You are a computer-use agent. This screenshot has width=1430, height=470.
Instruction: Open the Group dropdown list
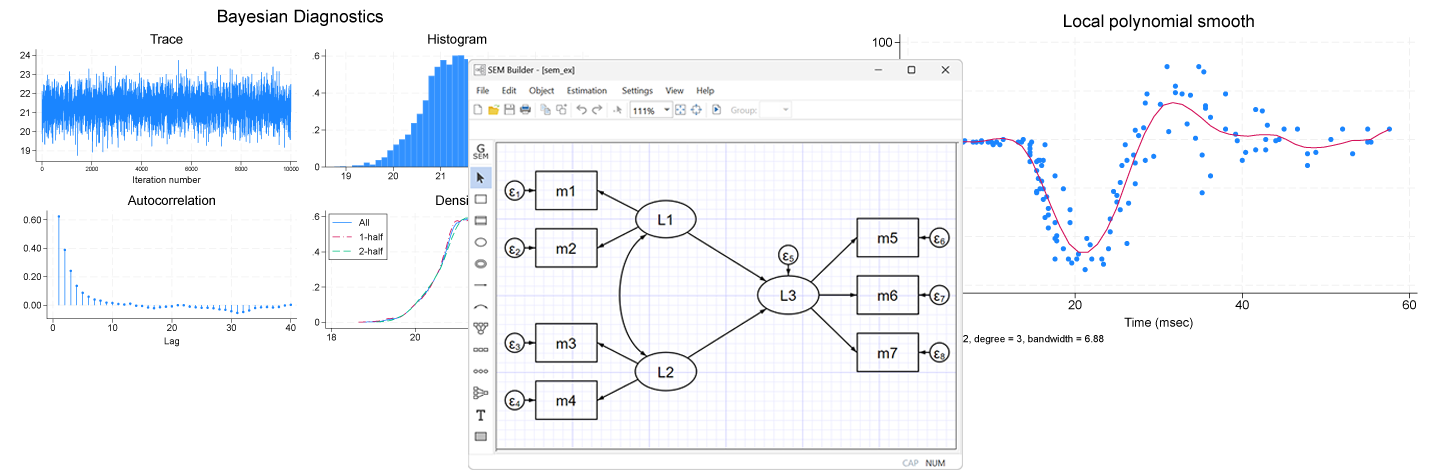click(x=785, y=109)
